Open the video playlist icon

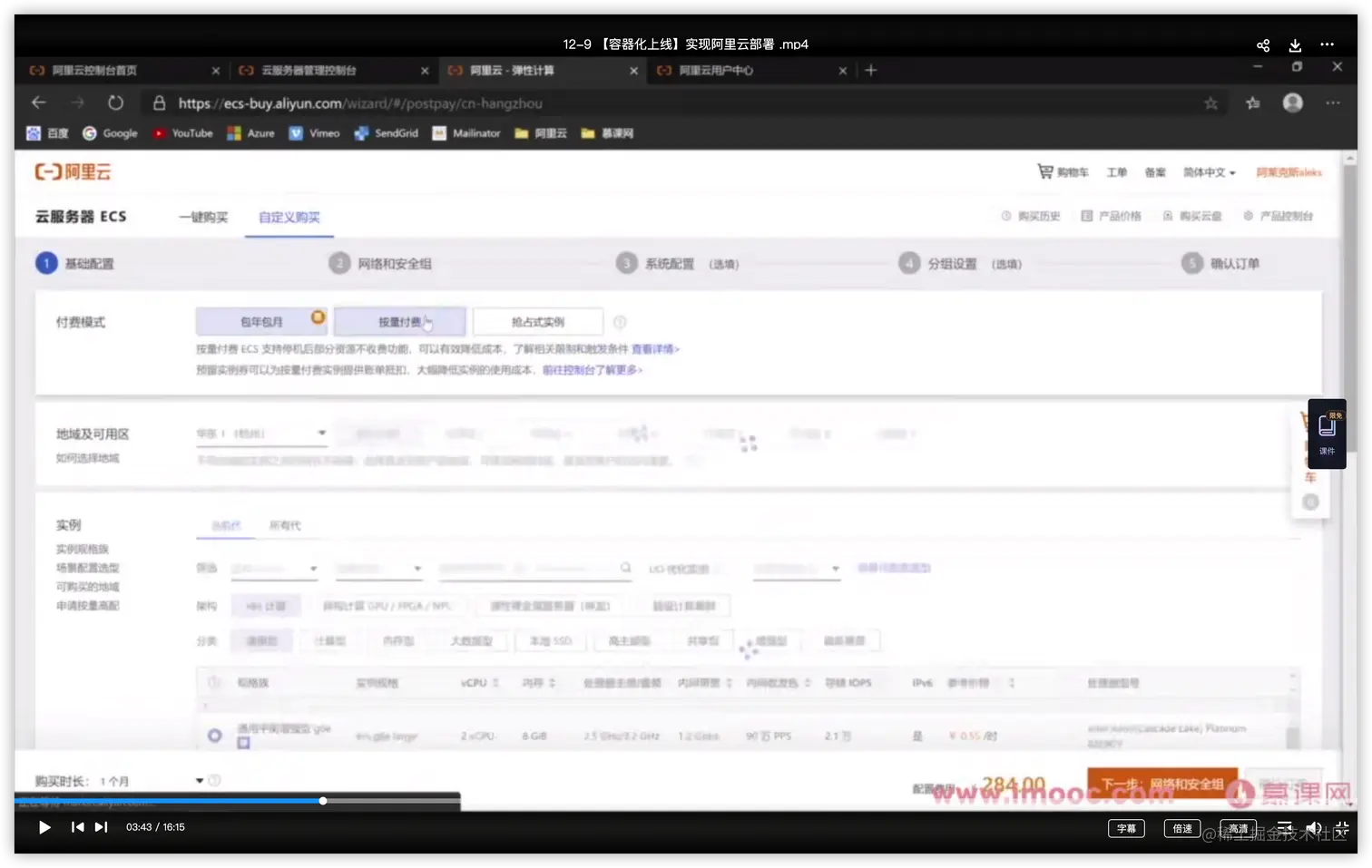(1285, 827)
